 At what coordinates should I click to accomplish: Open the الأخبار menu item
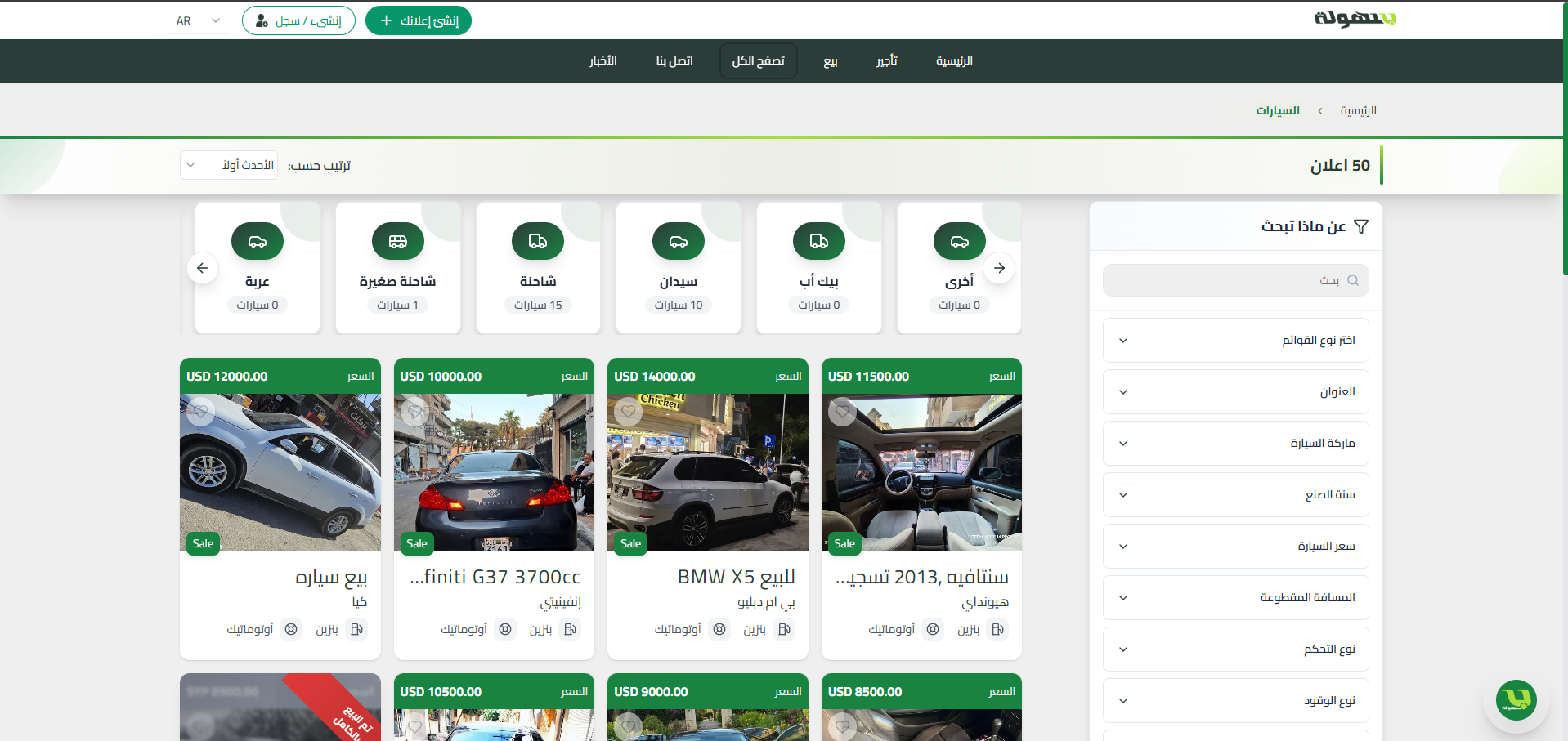click(603, 60)
